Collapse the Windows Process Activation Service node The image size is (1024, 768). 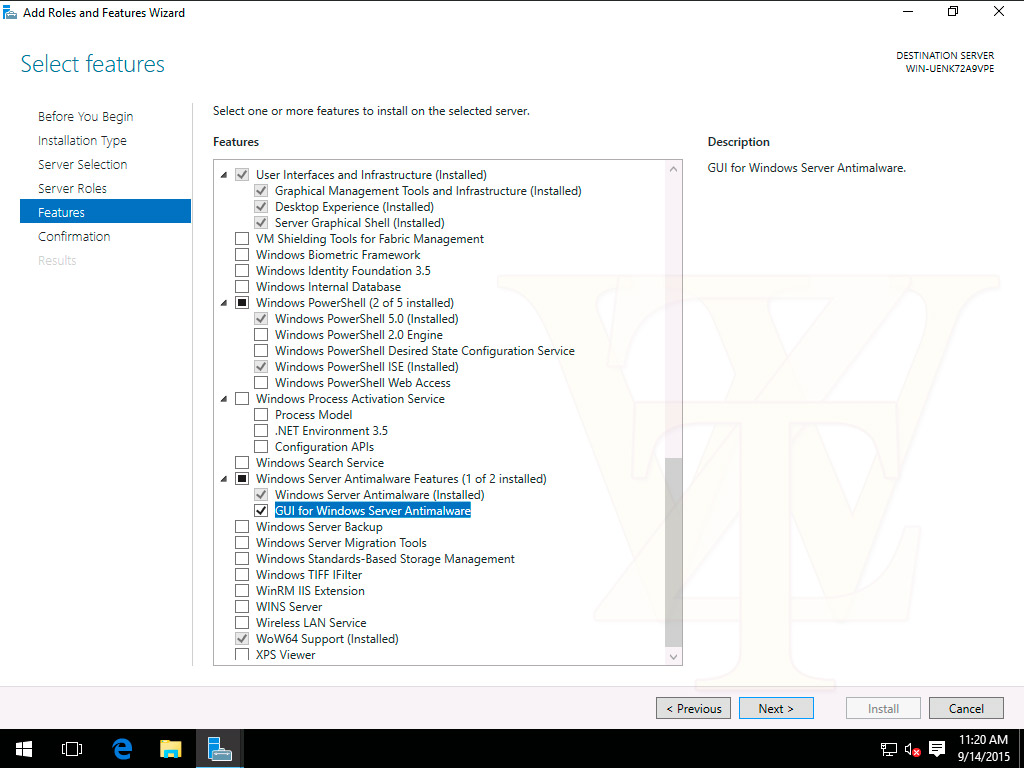click(x=223, y=399)
